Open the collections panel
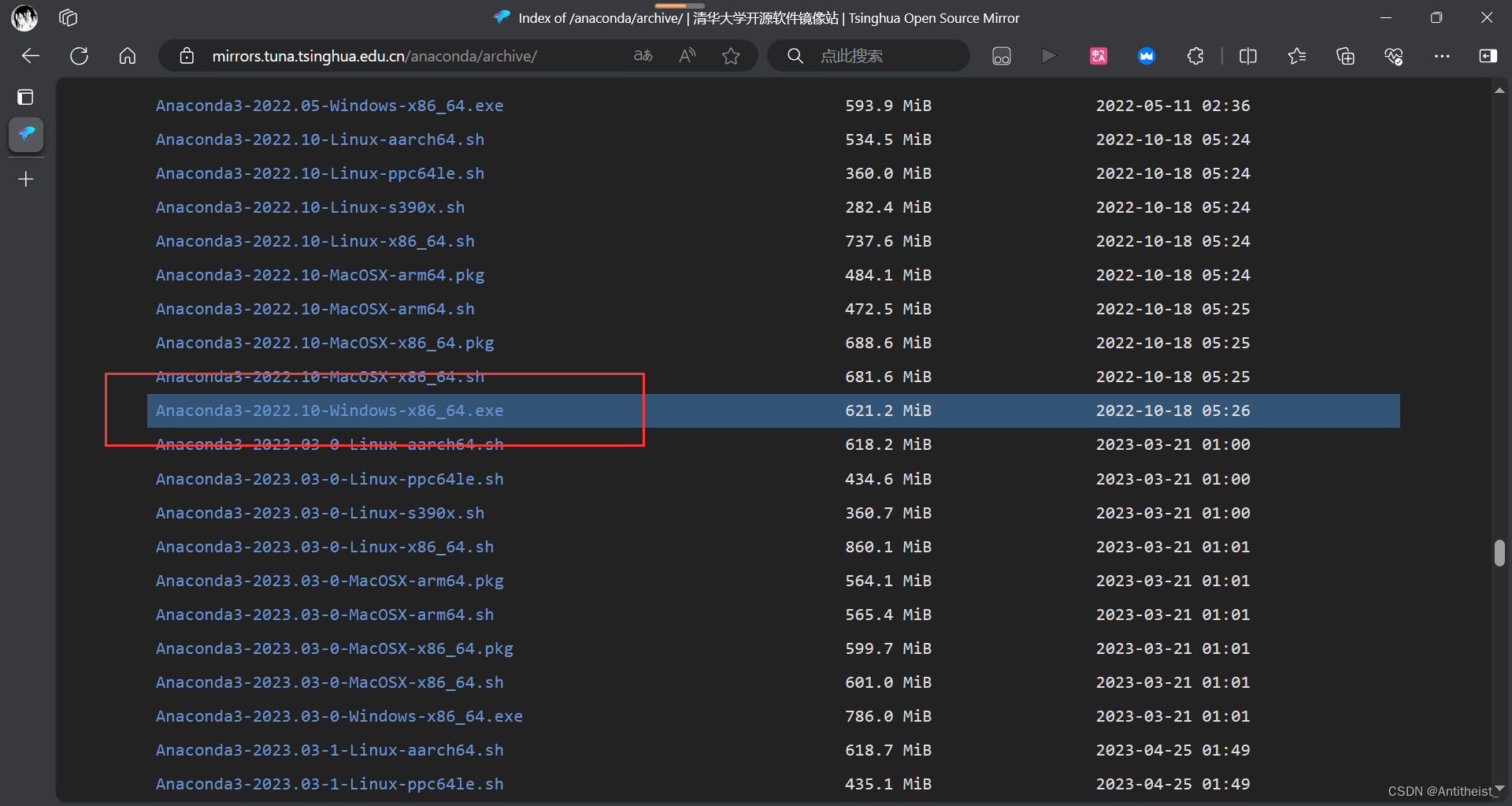The height and width of the screenshot is (806, 1512). tap(1346, 56)
